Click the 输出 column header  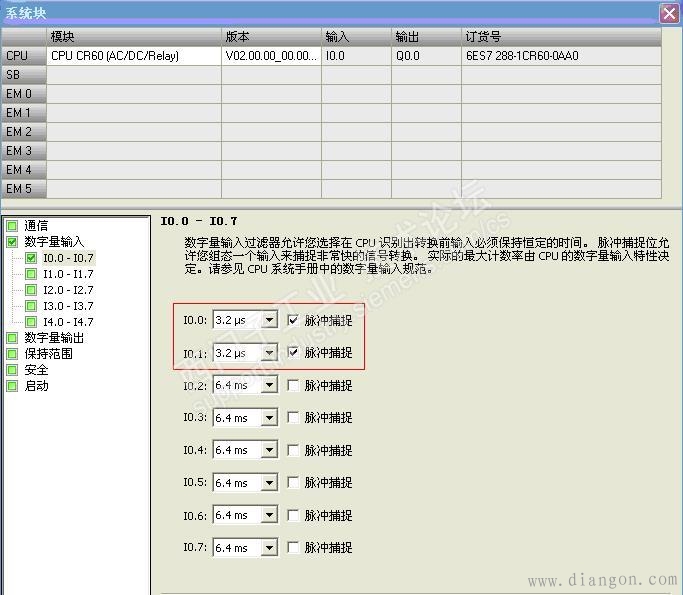click(x=426, y=37)
